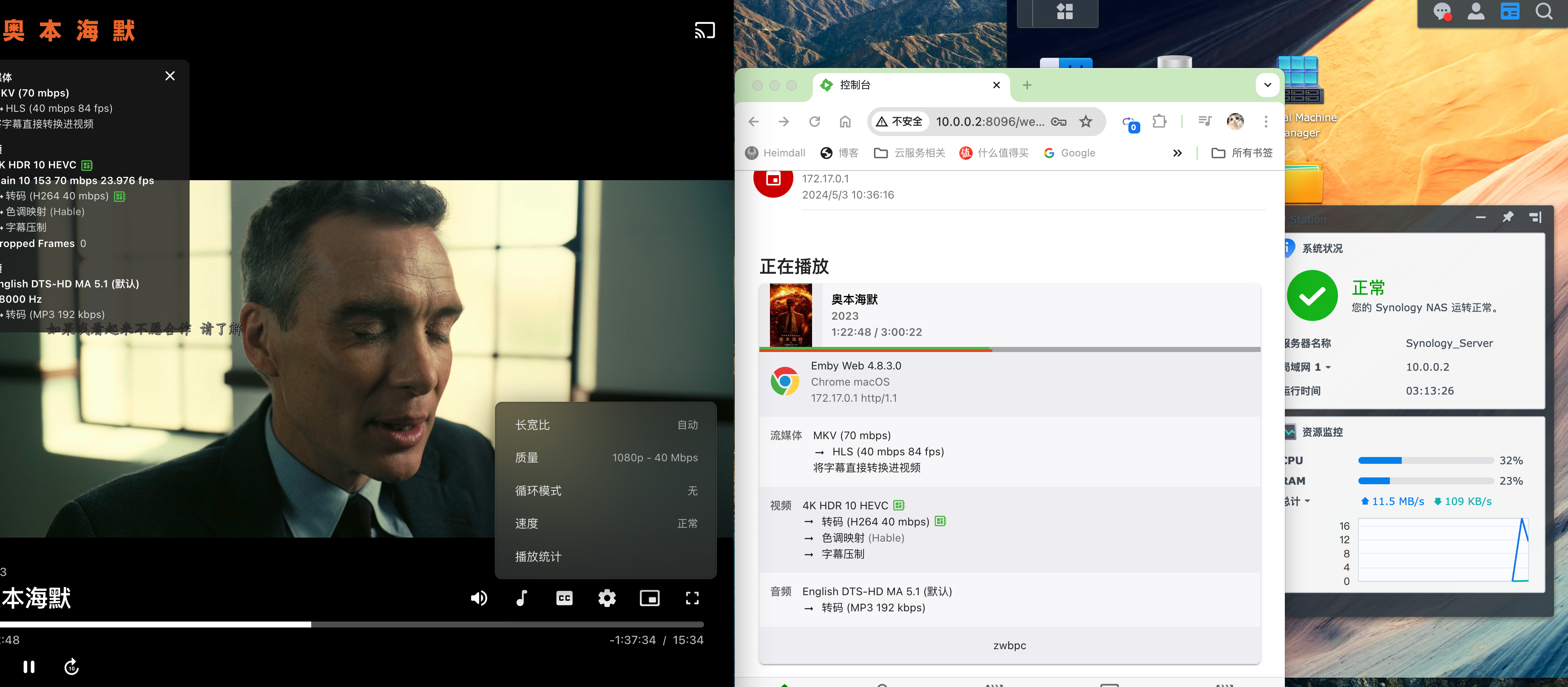
Task: Open the 速度 playback speed option
Action: pyautogui.click(x=606, y=523)
